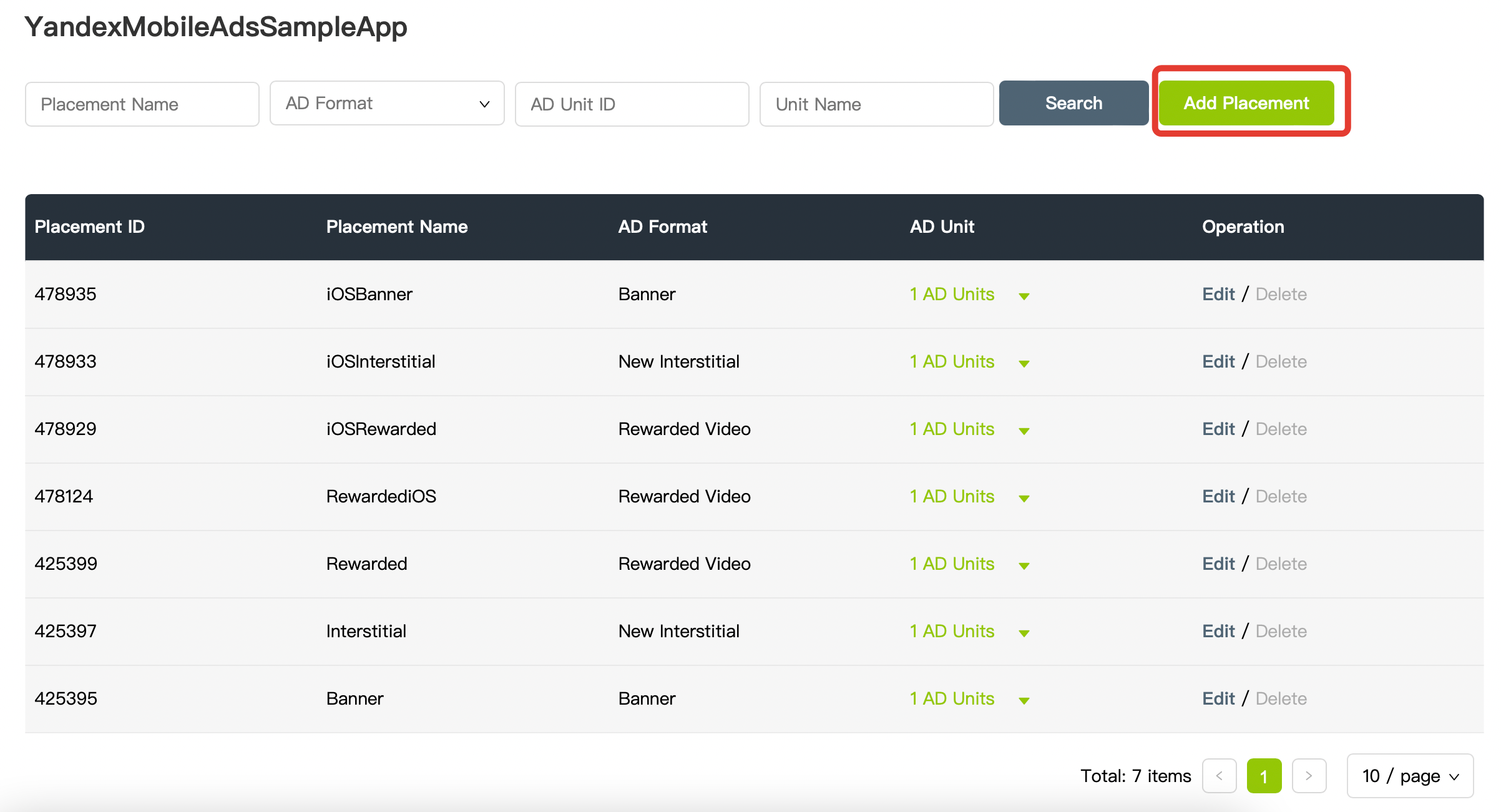Go to previous page arrow
This screenshot has height=812, width=1501.
[1219, 776]
